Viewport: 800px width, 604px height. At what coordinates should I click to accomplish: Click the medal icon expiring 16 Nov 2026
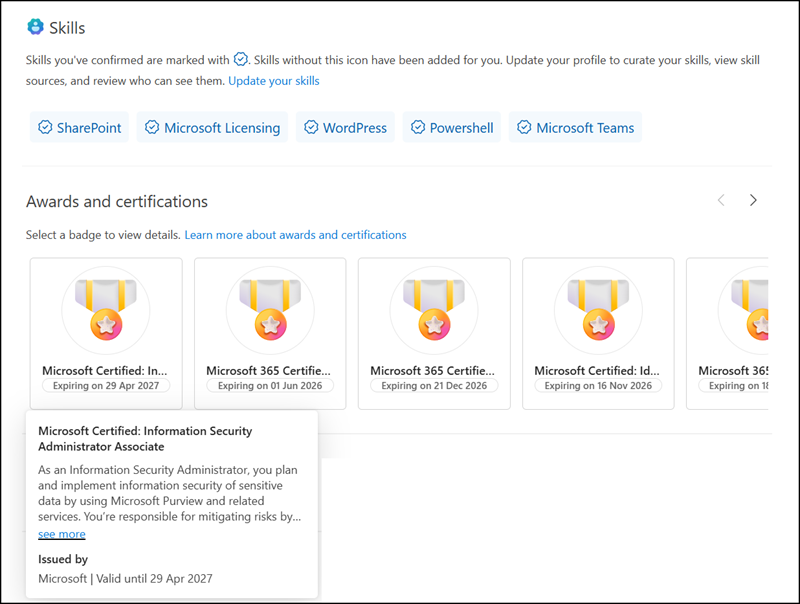pos(598,310)
